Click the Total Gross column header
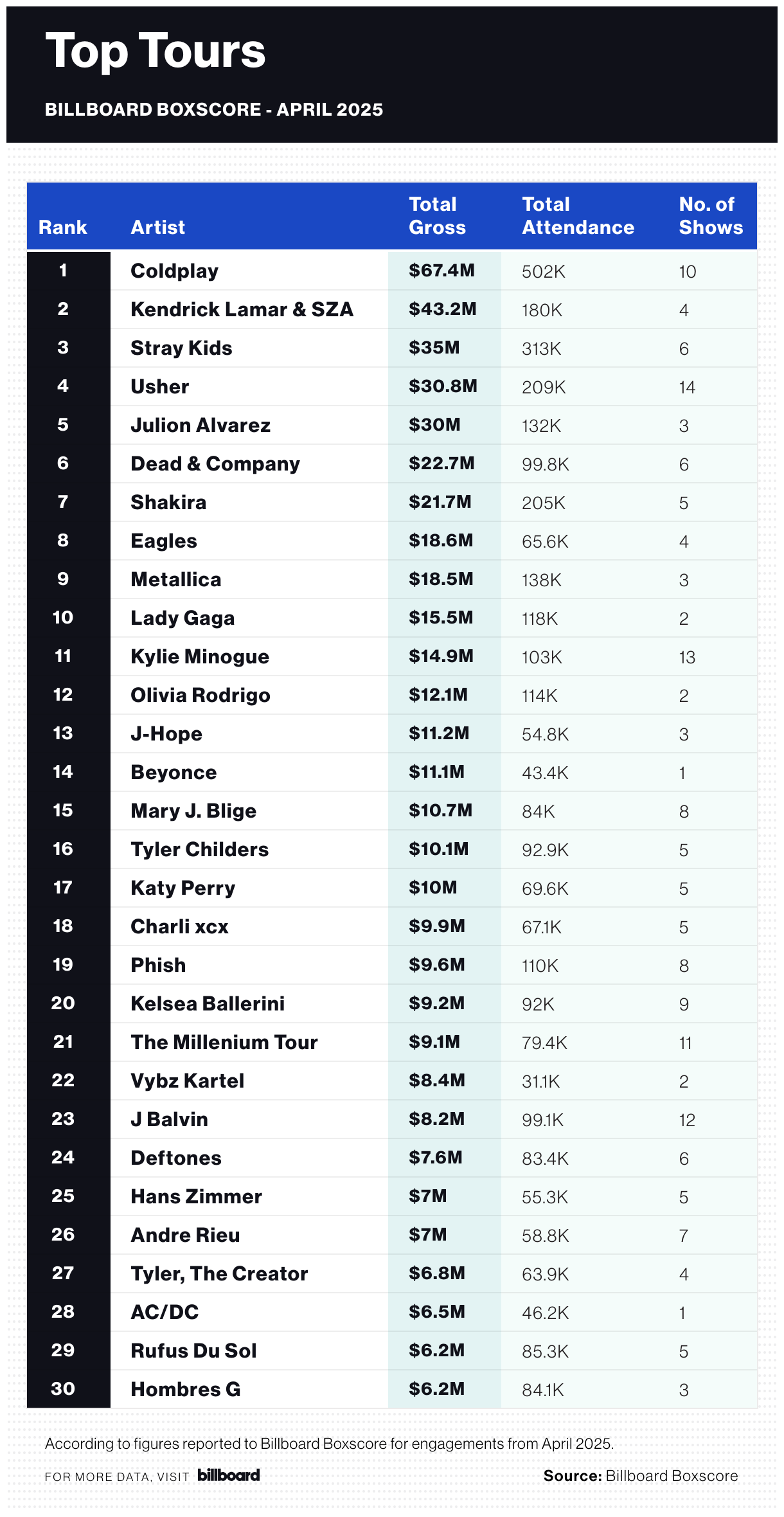784x1517 pixels. (x=438, y=216)
